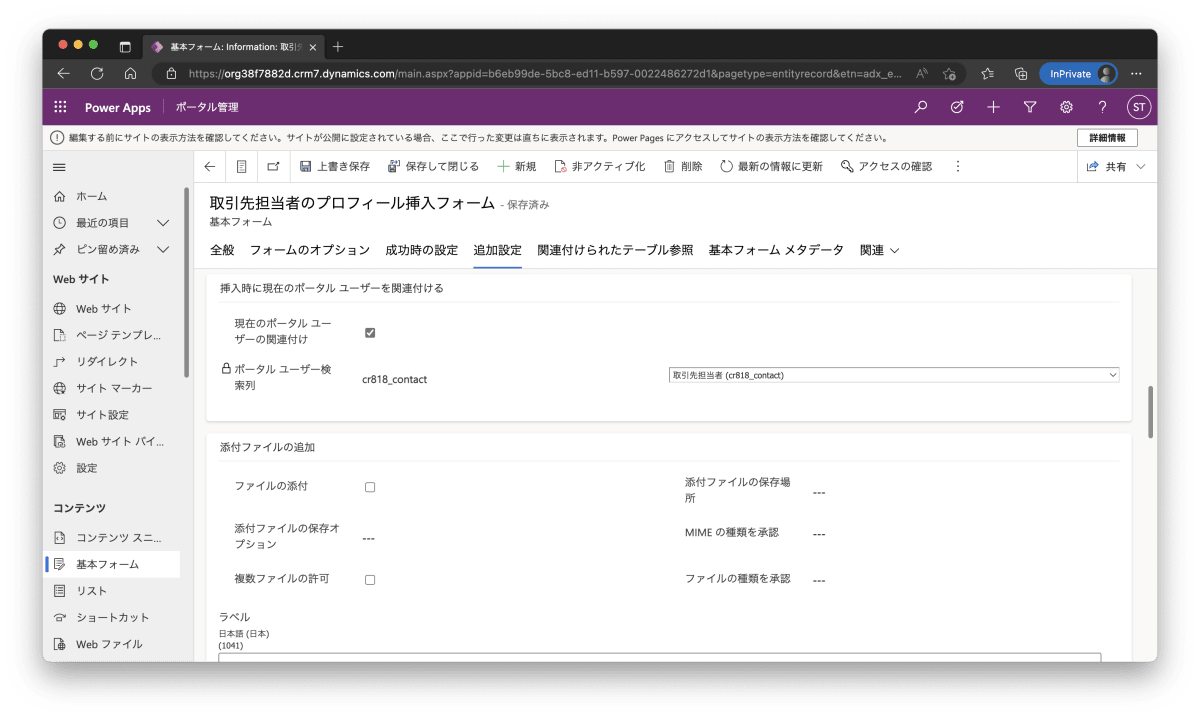The height and width of the screenshot is (718, 1200).
Task: Uncheck 現在のポータル ユーザーの関連付け checkbox
Action: [x=370, y=332]
